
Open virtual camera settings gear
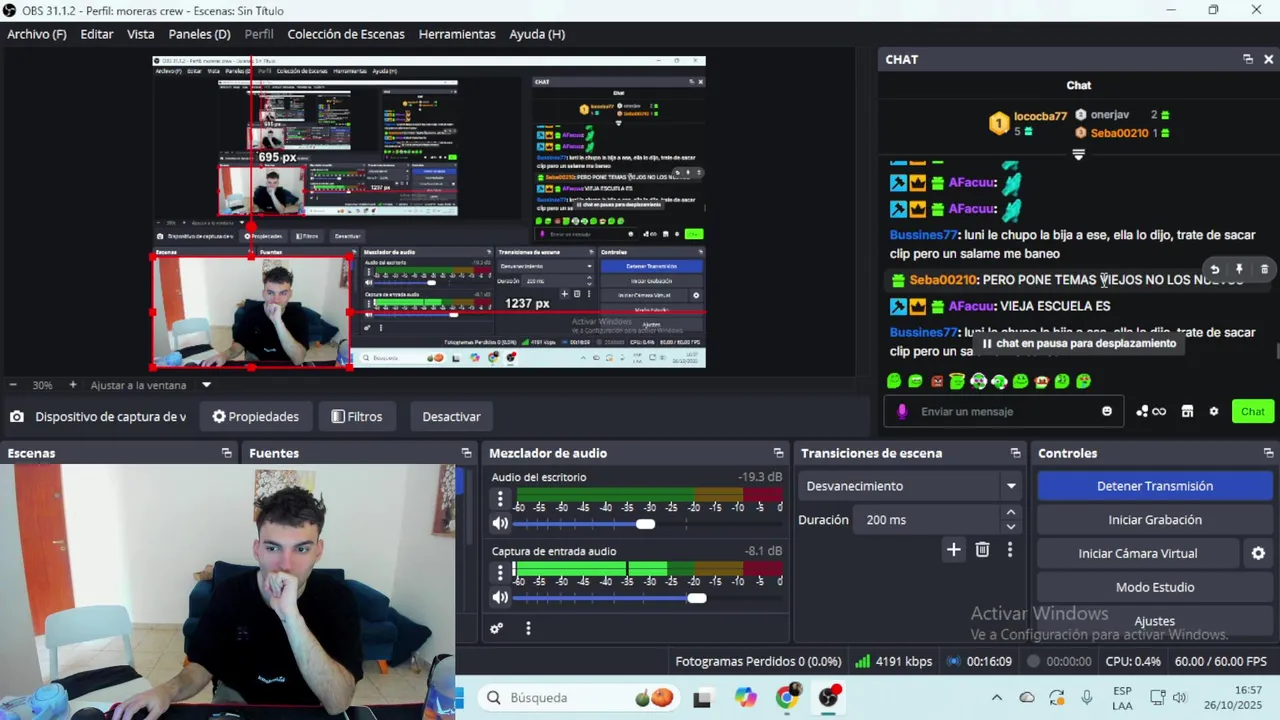point(1258,553)
